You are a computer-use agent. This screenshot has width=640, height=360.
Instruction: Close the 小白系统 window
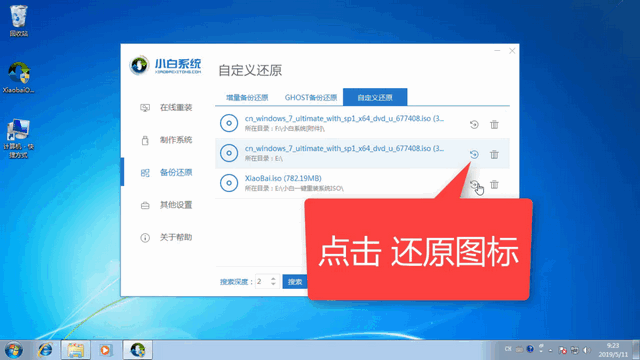[512, 51]
